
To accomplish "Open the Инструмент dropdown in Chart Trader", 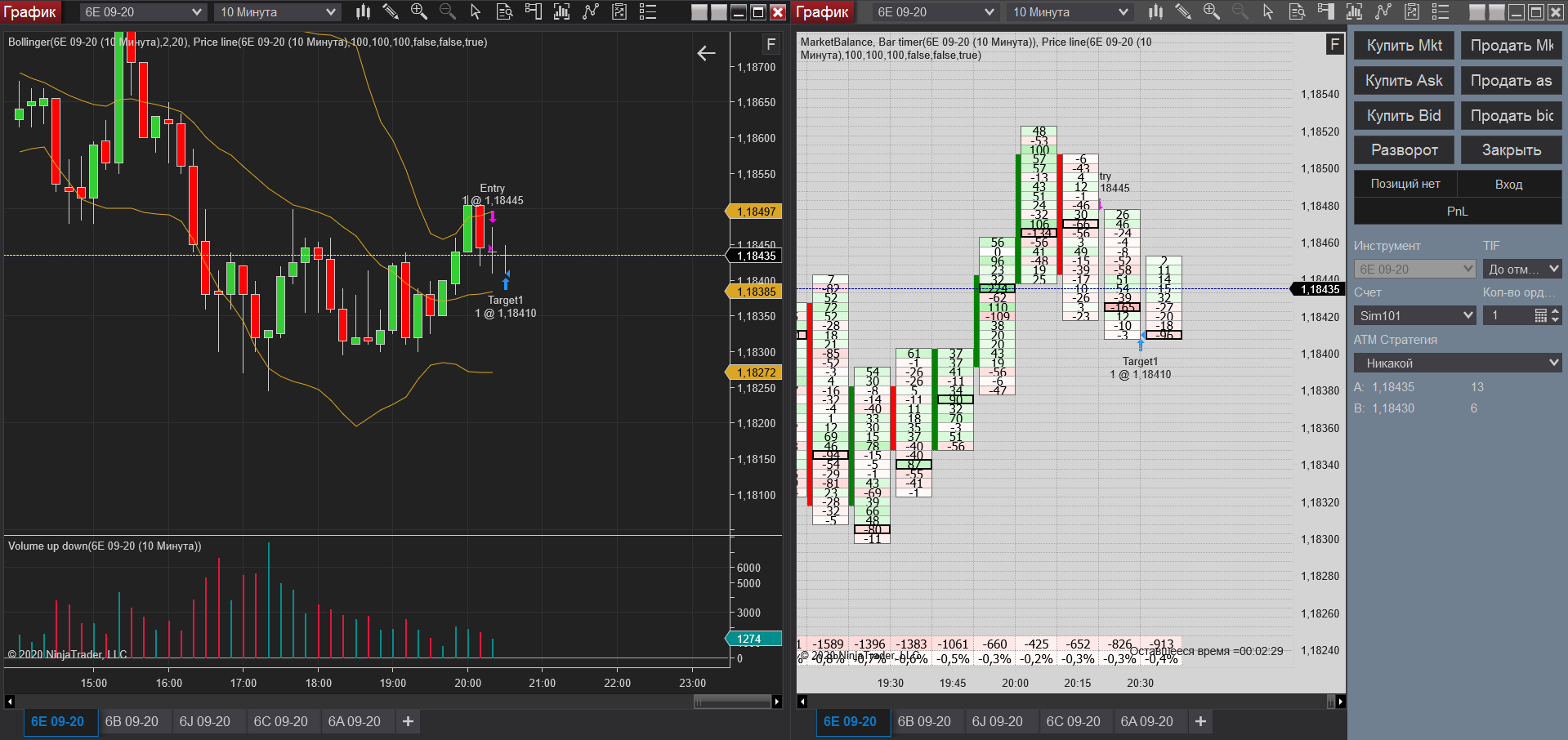I will coord(1414,269).
